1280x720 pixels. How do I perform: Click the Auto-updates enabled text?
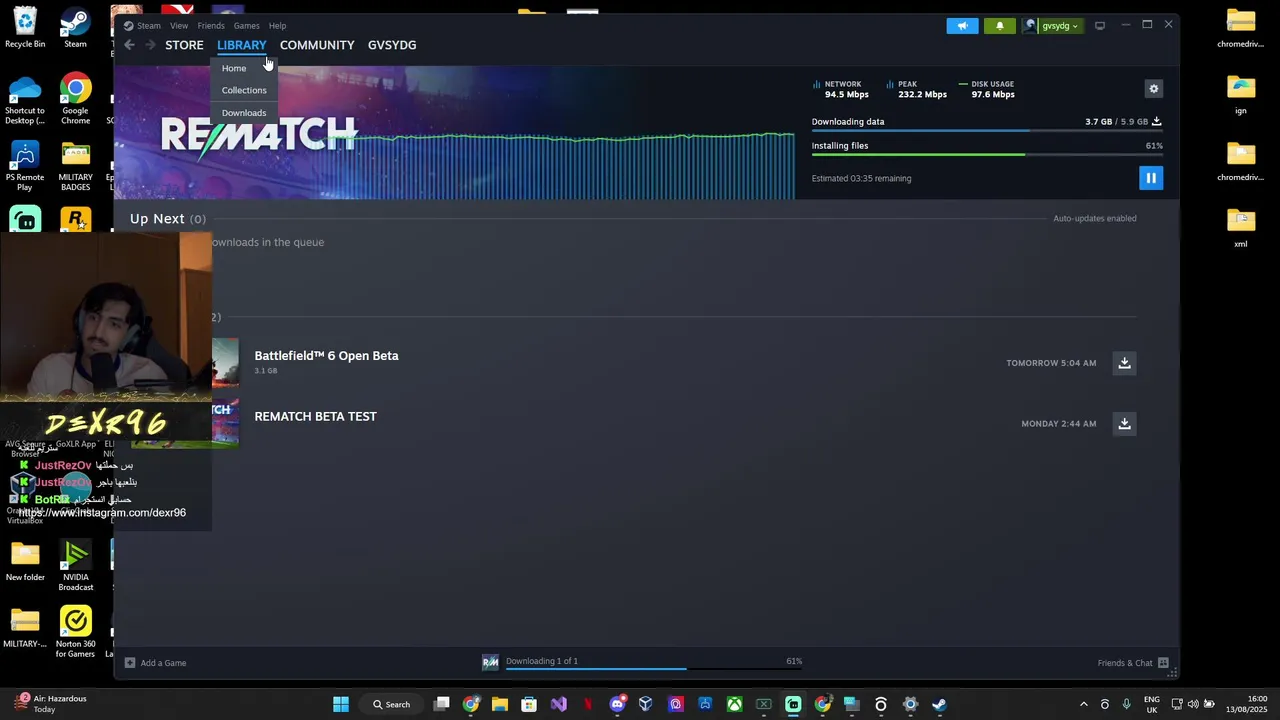point(1094,218)
